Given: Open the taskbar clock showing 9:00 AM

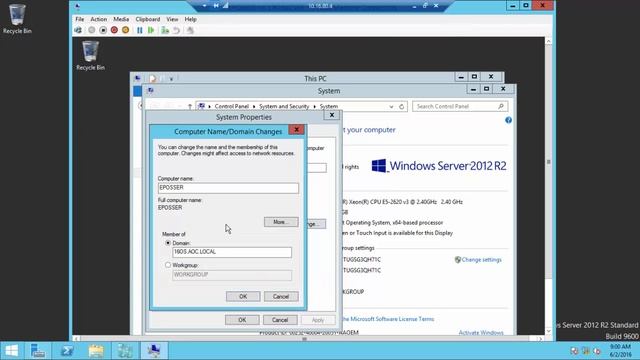Looking at the screenshot, I should (x=620, y=351).
